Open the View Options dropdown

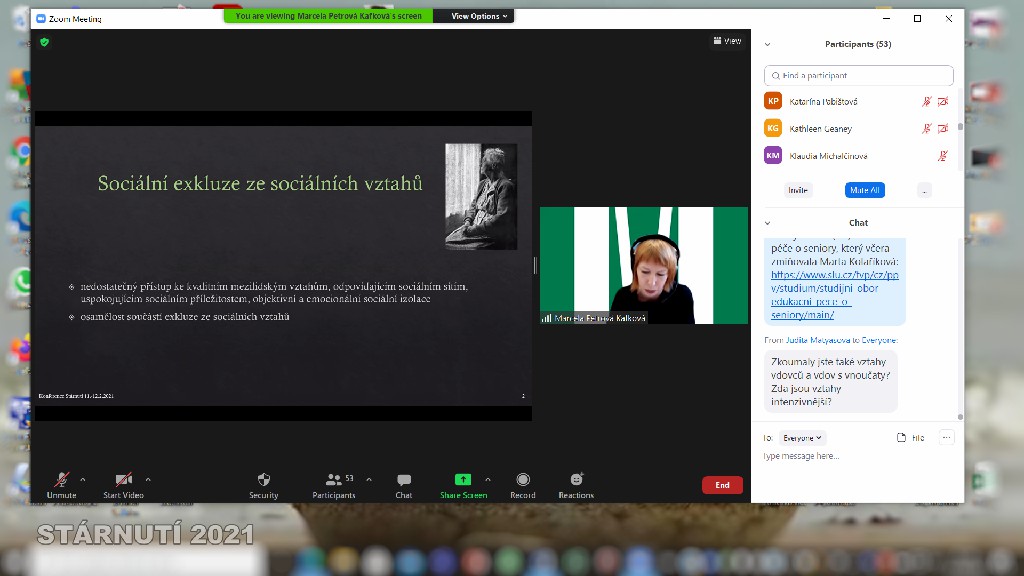[x=480, y=16]
